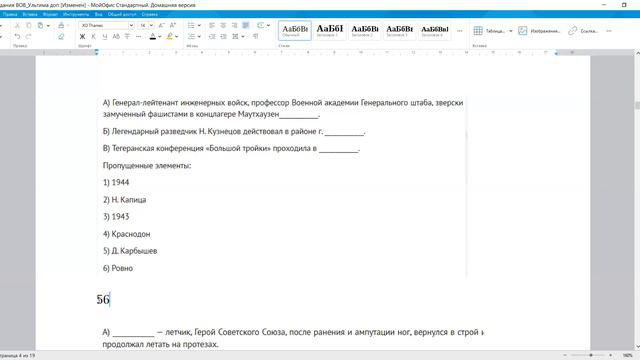Open the Table dropdown arrow

(x=511, y=31)
